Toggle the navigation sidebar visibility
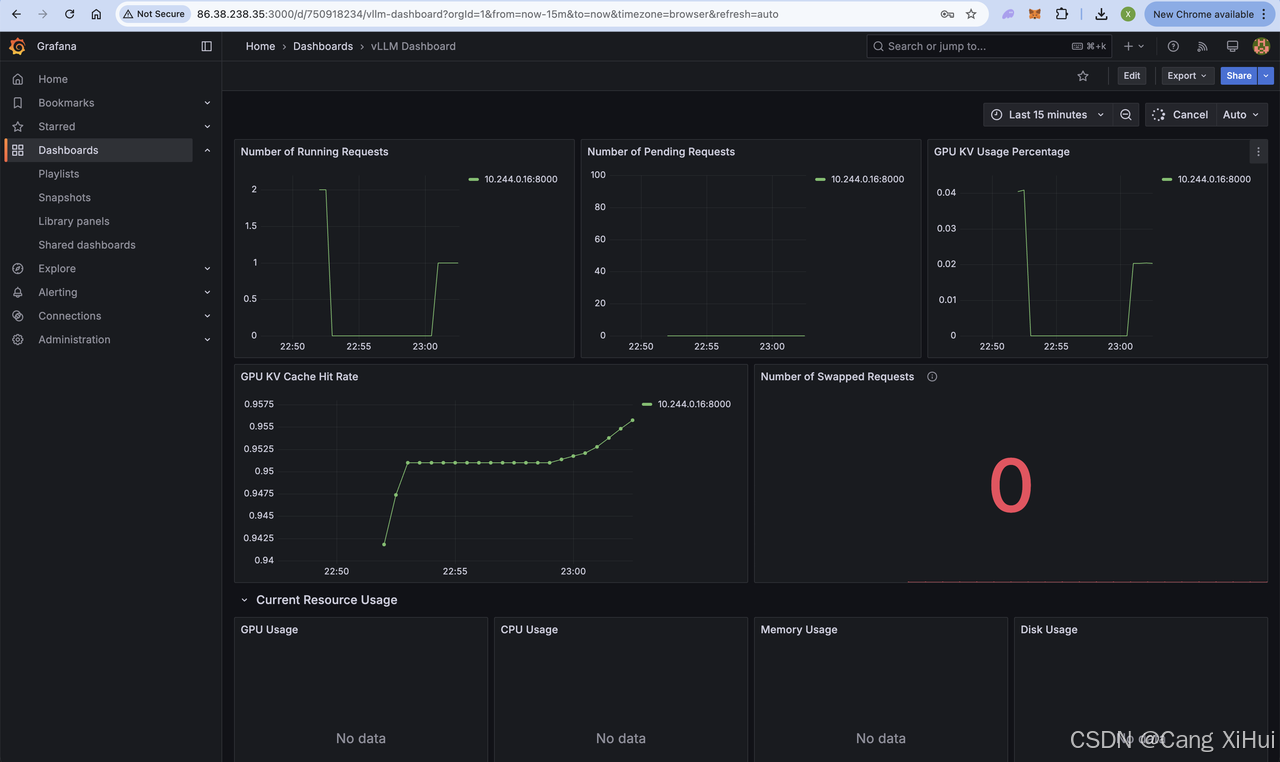 [x=206, y=46]
